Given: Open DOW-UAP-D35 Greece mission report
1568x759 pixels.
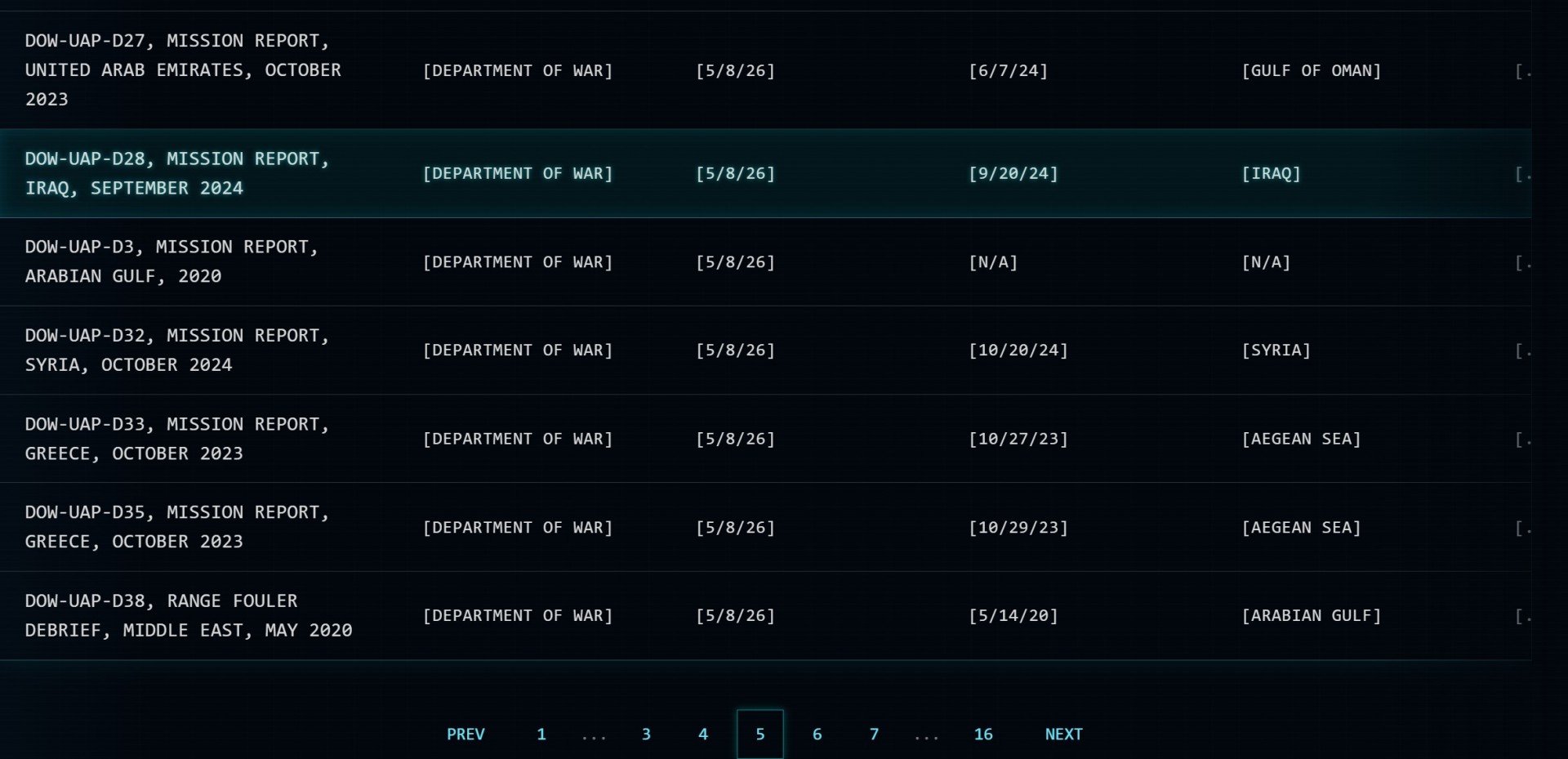Looking at the screenshot, I should (176, 527).
